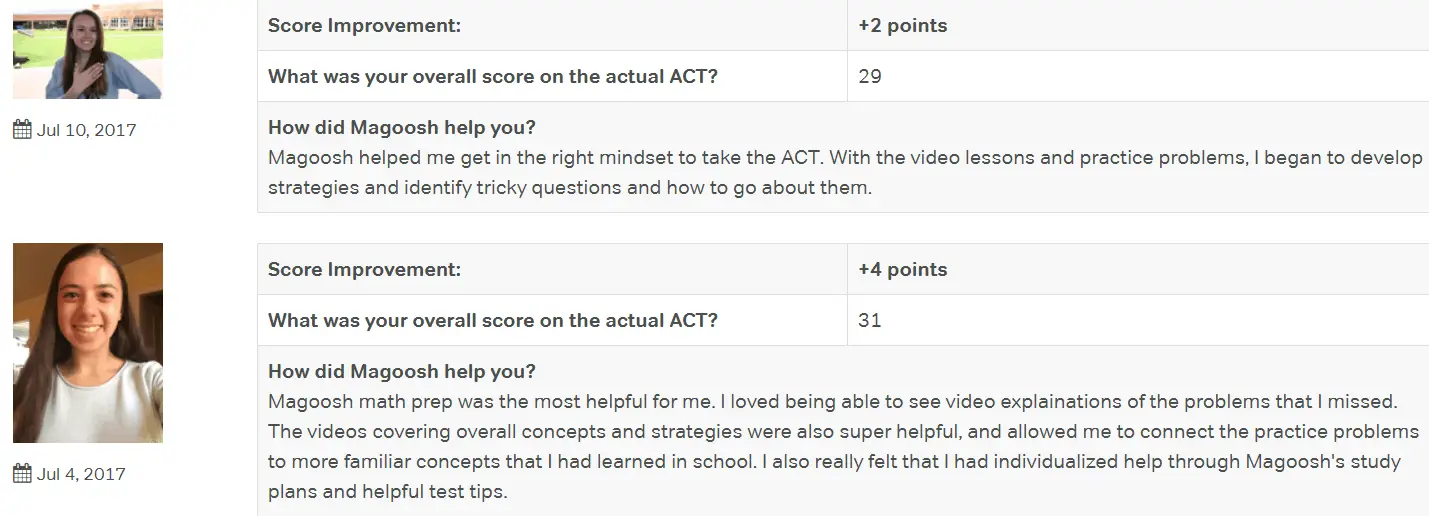
Task: Select the Jul 10, 2017 date label
Action: click(86, 130)
